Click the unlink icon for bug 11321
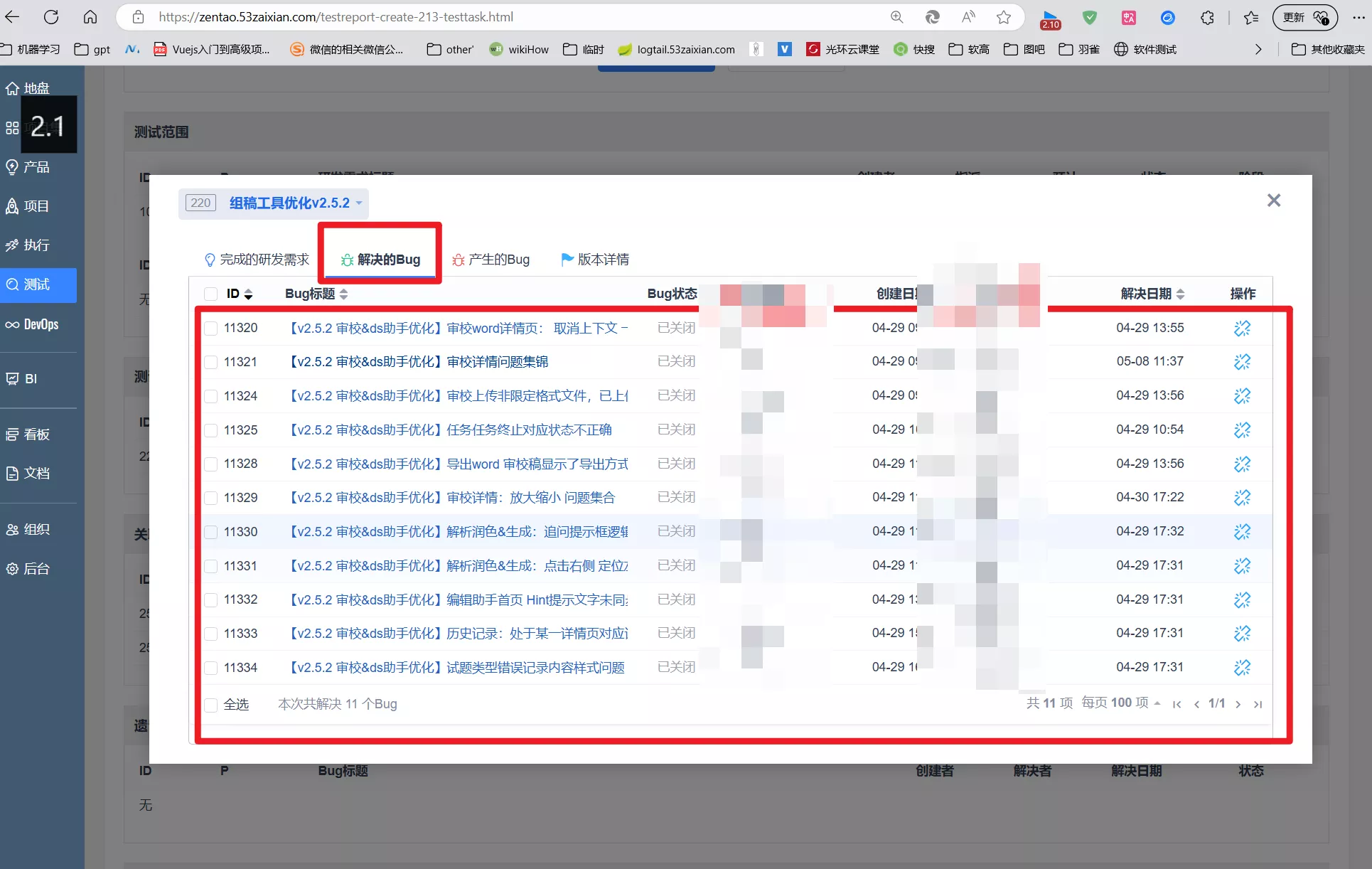Image resolution: width=1372 pixels, height=869 pixels. [x=1242, y=362]
